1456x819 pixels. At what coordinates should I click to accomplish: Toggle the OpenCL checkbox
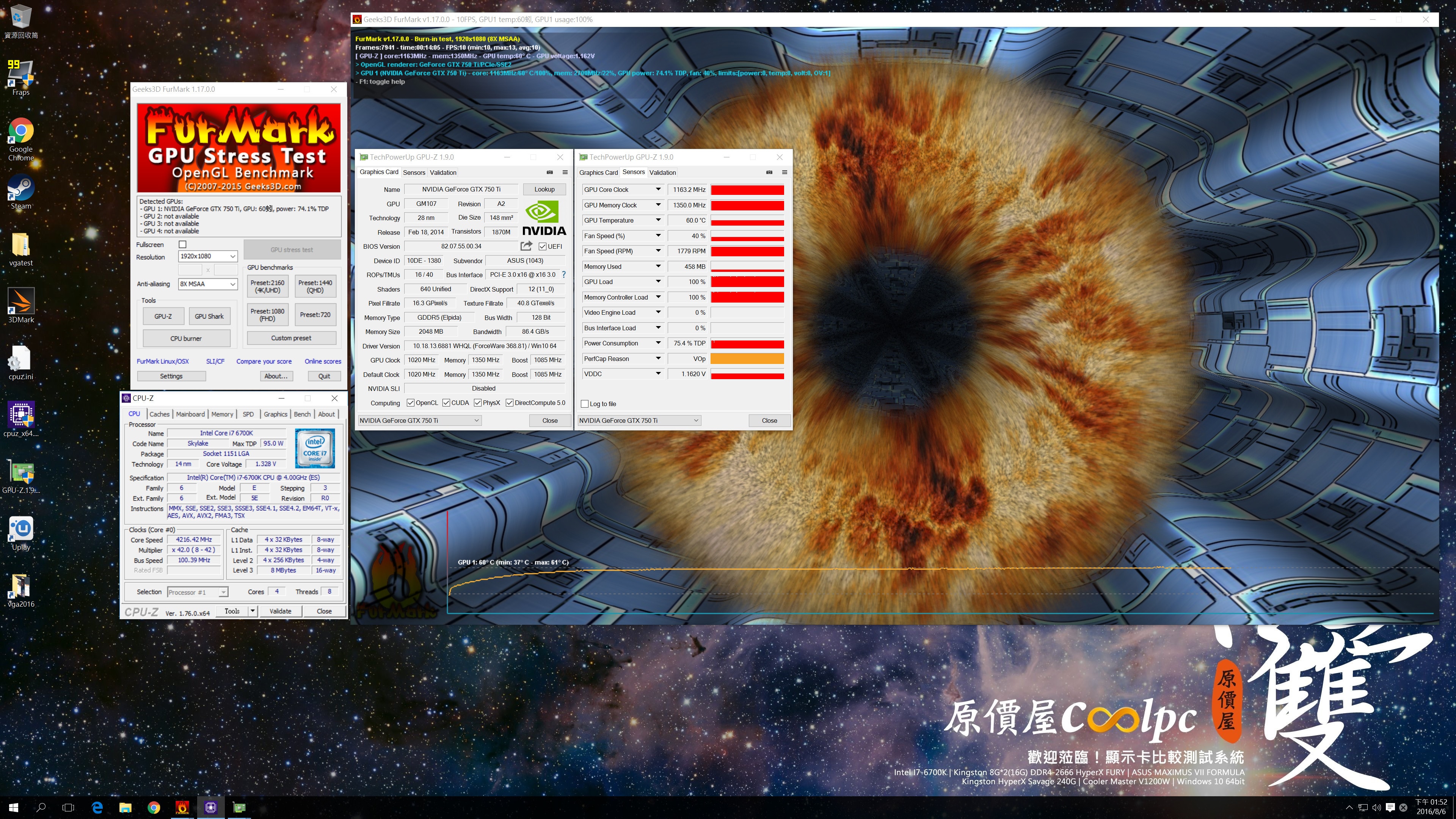coord(411,403)
